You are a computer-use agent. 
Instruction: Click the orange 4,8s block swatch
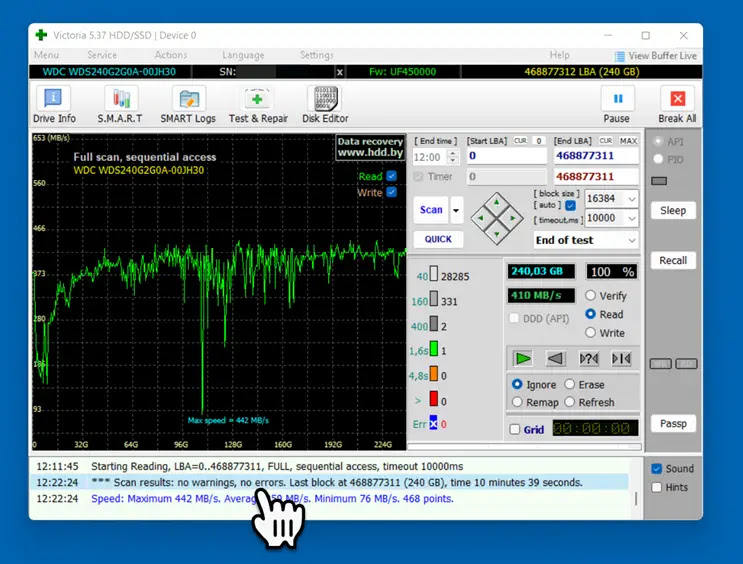[x=434, y=374]
